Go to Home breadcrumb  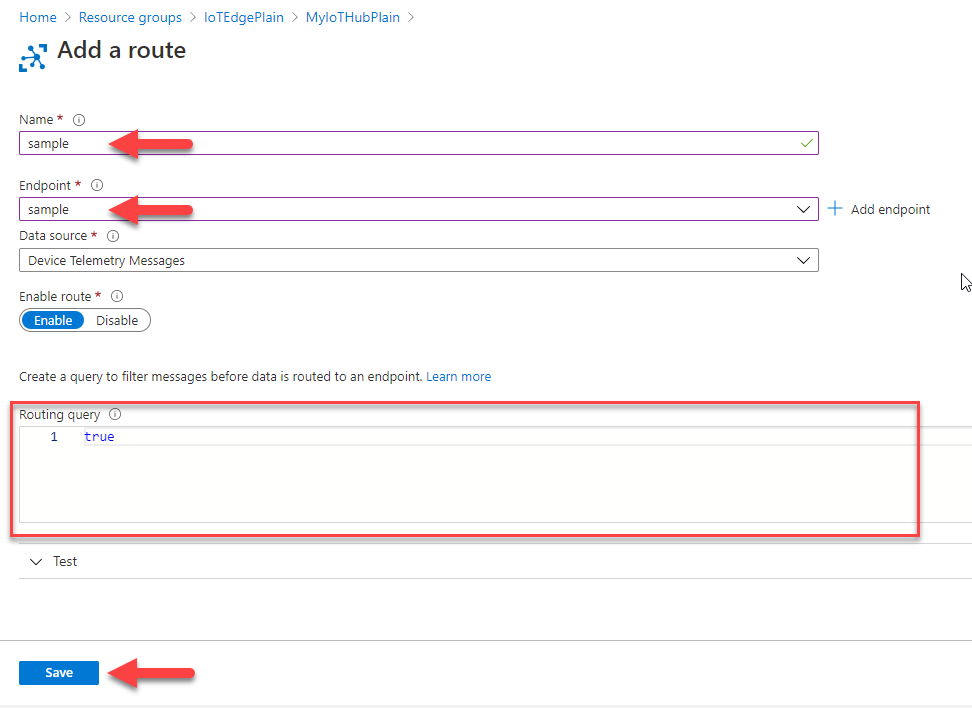38,17
